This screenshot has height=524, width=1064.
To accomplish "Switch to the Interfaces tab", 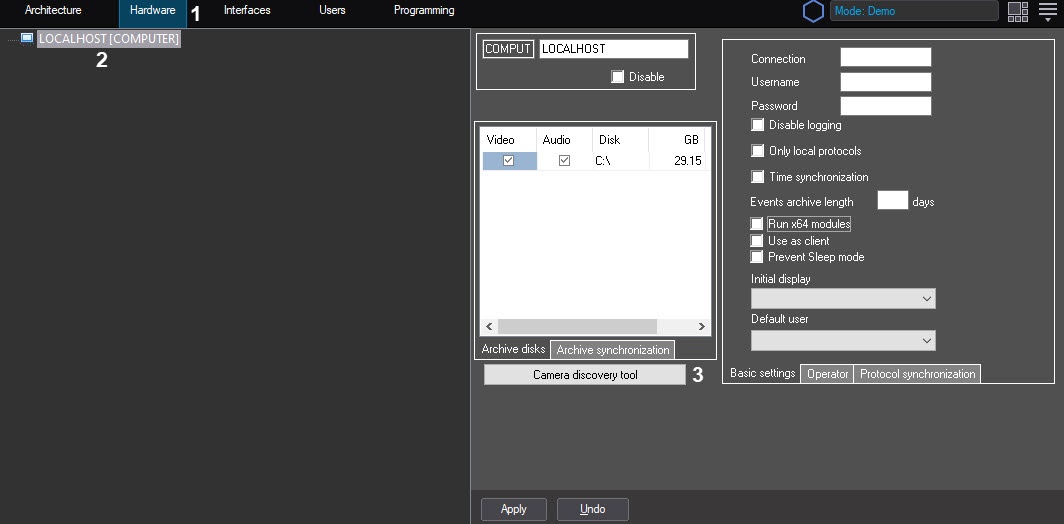I will point(247,11).
